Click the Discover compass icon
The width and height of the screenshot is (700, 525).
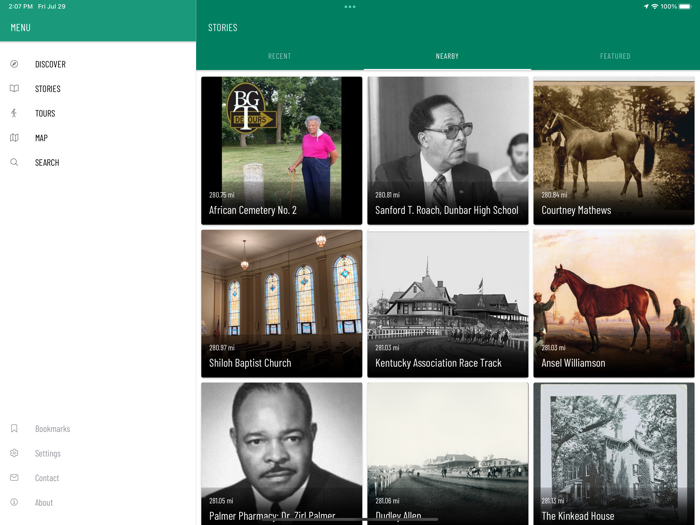(x=14, y=64)
